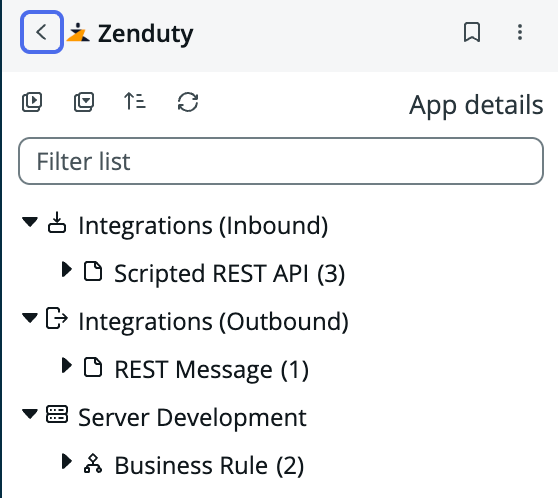
Task: Refresh the file list
Action: pos(188,102)
